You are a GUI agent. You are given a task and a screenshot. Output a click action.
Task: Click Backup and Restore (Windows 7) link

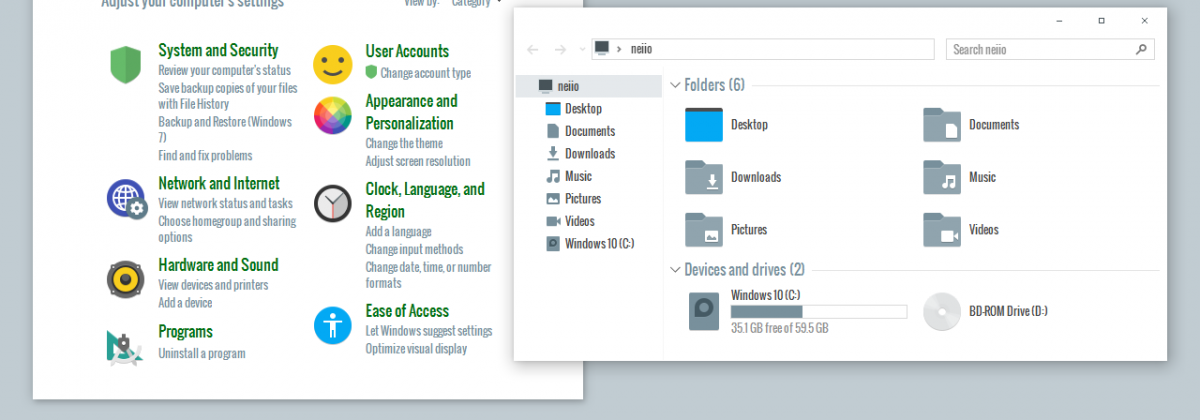point(226,130)
